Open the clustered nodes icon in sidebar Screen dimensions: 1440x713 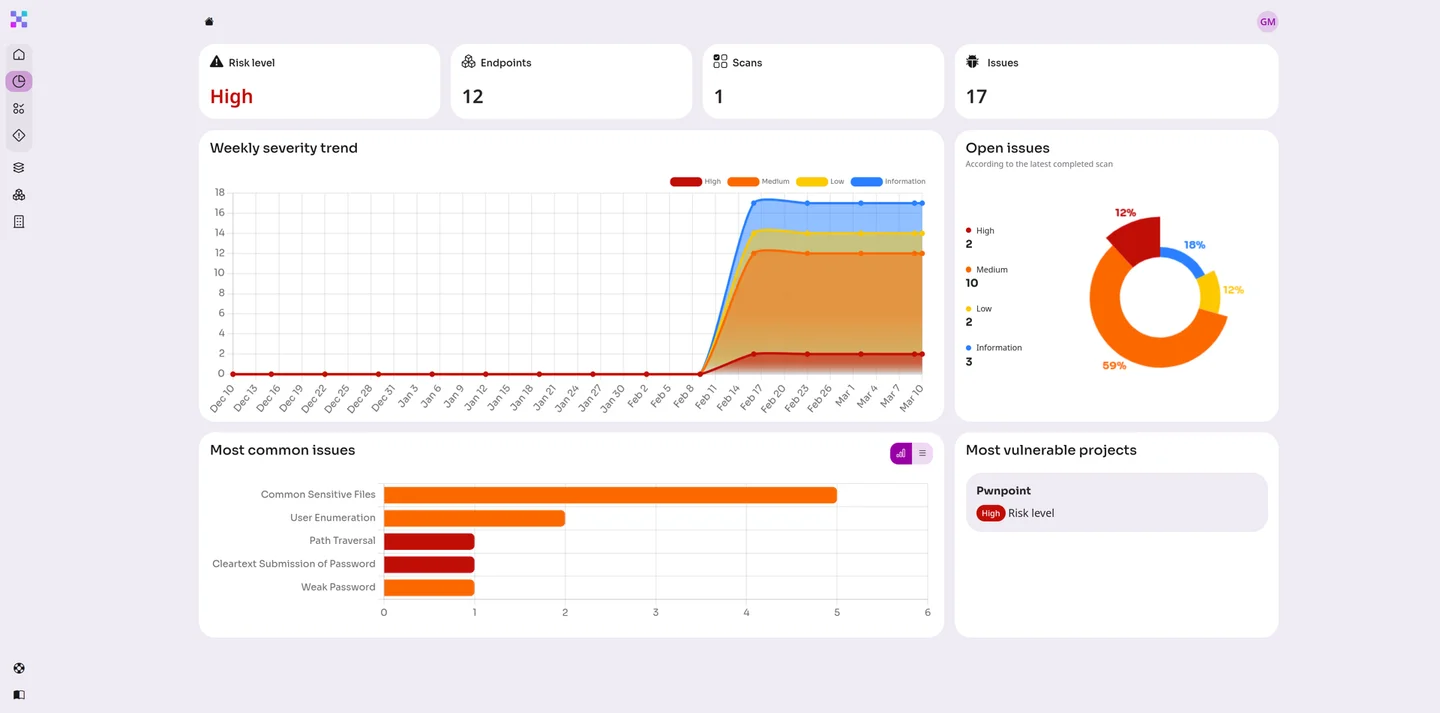pyautogui.click(x=18, y=194)
